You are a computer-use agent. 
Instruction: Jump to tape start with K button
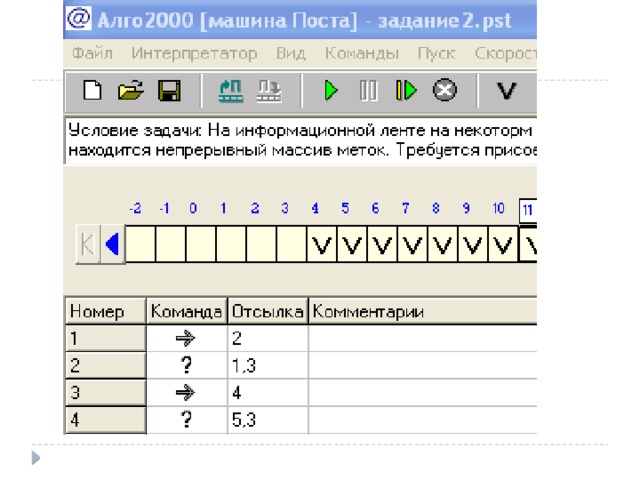(88, 244)
